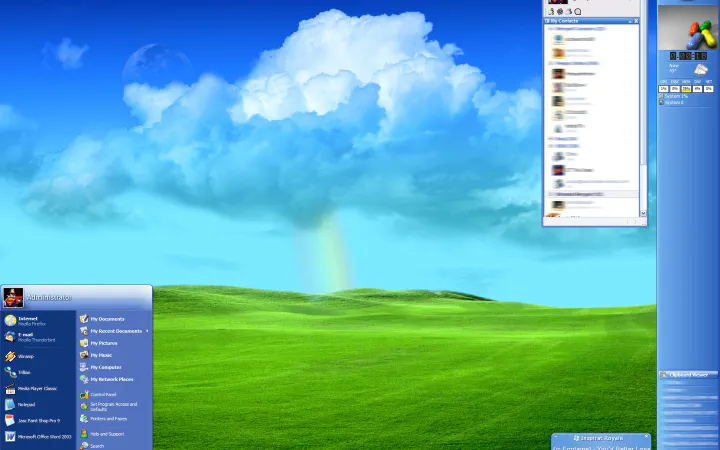This screenshot has height=450, width=720.
Task: Click the Inspirat Royale popup title
Action: pyautogui.click(x=602, y=438)
